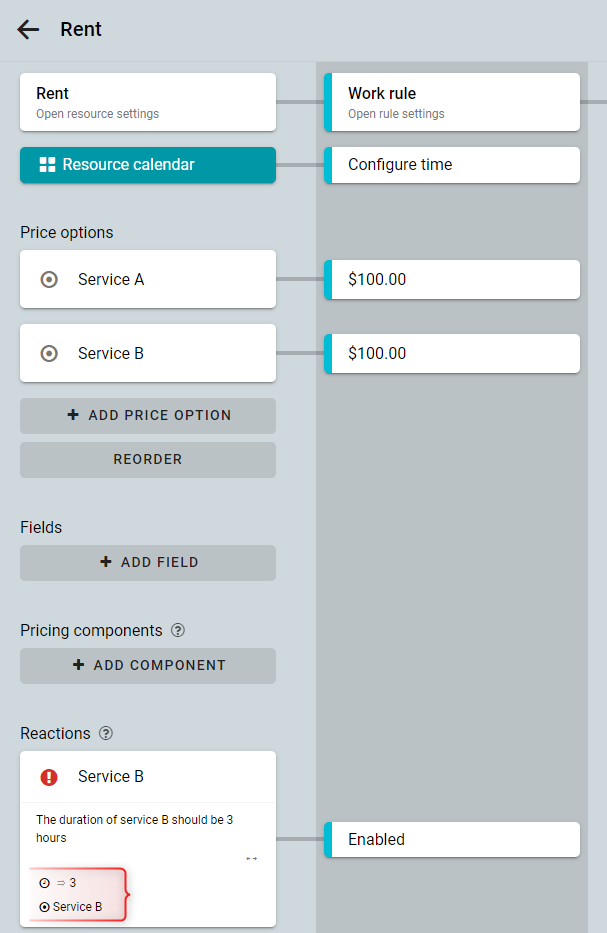607x933 pixels.
Task: Open Work rule settings card
Action: click(452, 102)
